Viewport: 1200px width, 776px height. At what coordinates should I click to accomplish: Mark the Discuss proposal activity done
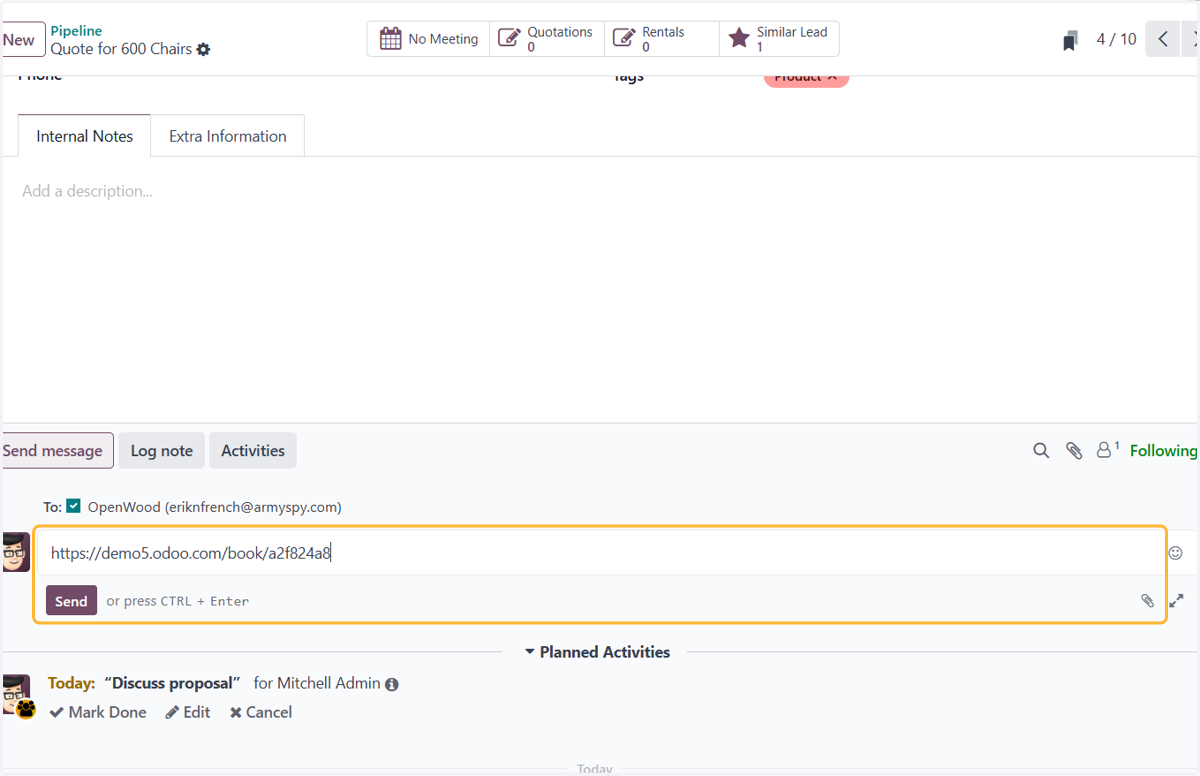coord(98,712)
